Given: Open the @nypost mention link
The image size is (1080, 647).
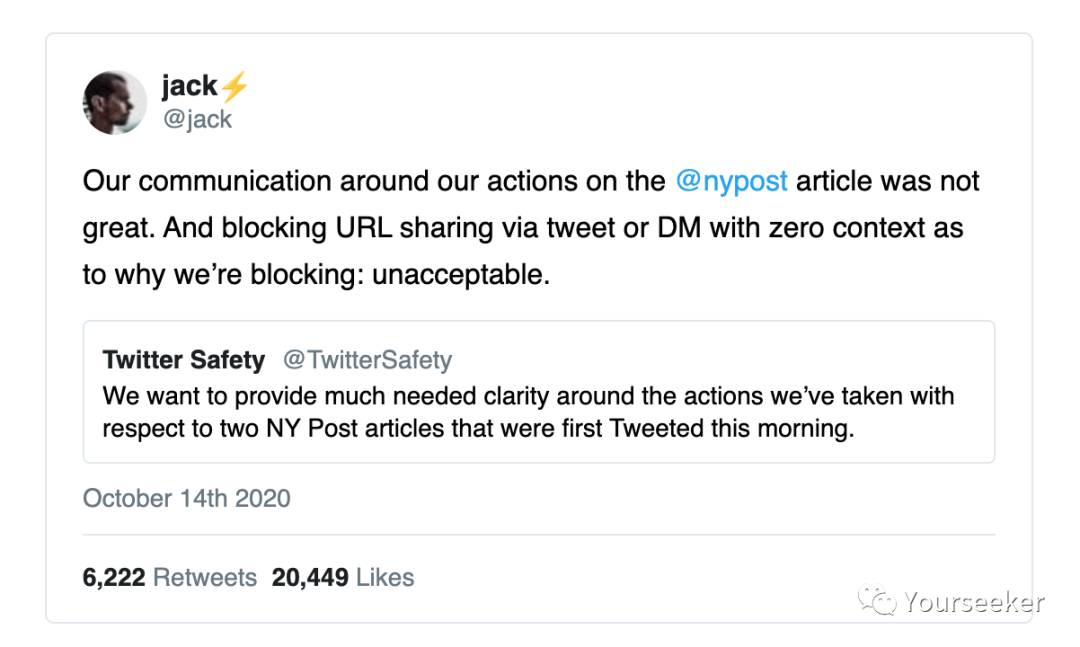Looking at the screenshot, I should [x=731, y=182].
